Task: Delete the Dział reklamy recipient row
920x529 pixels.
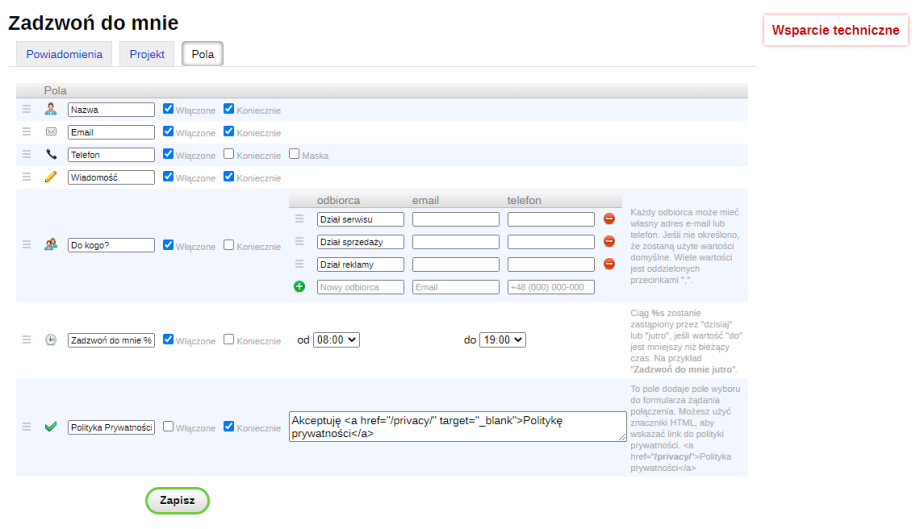Action: (x=609, y=264)
